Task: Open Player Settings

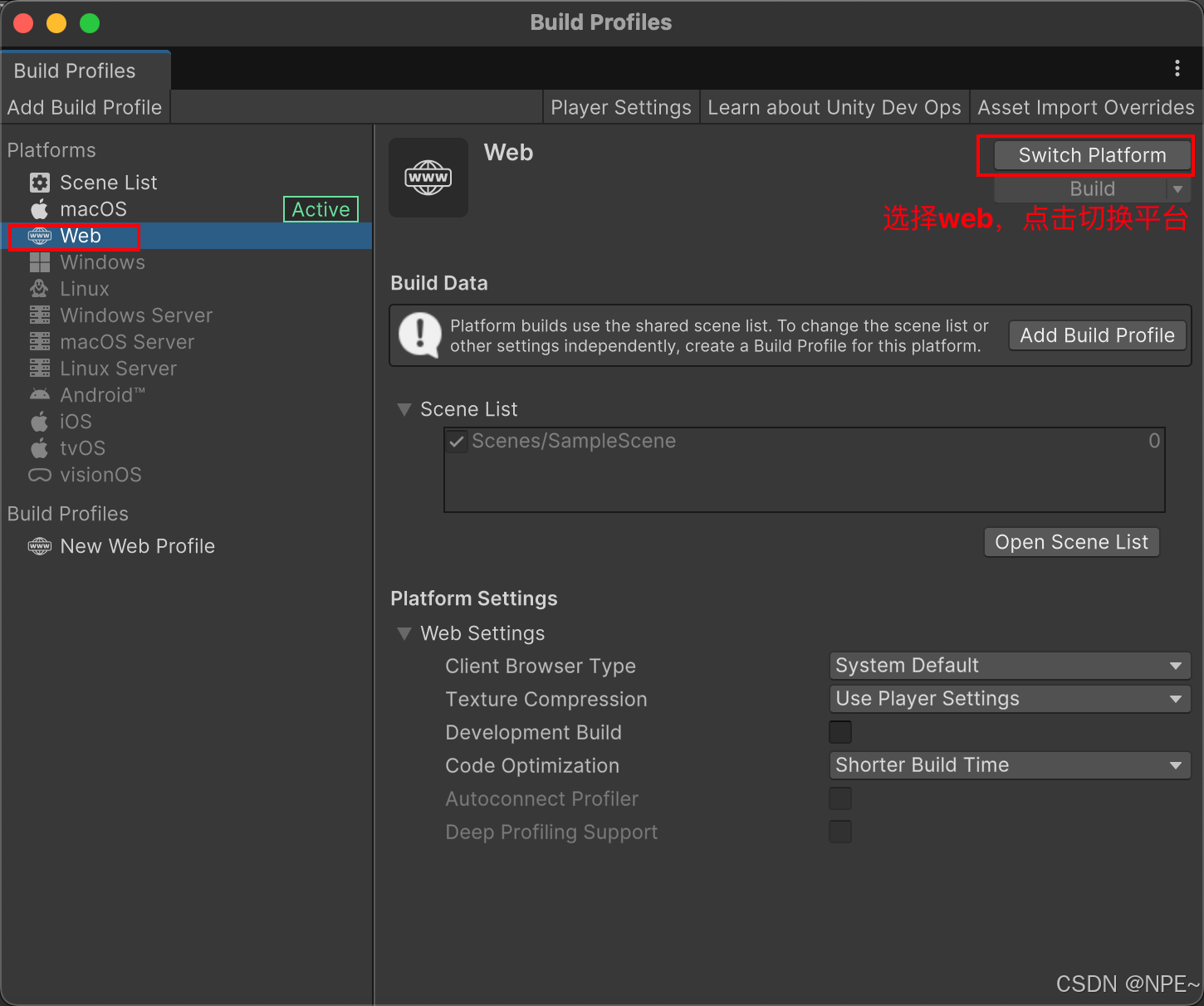Action: pos(621,107)
